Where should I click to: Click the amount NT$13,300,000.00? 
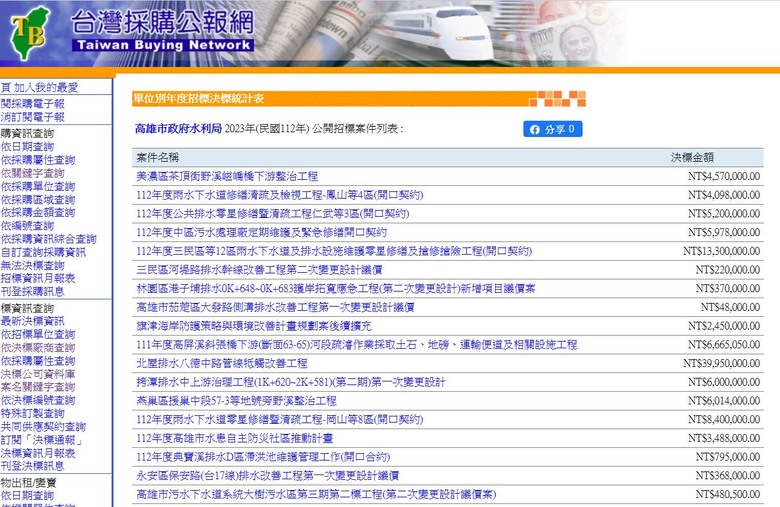click(721, 251)
